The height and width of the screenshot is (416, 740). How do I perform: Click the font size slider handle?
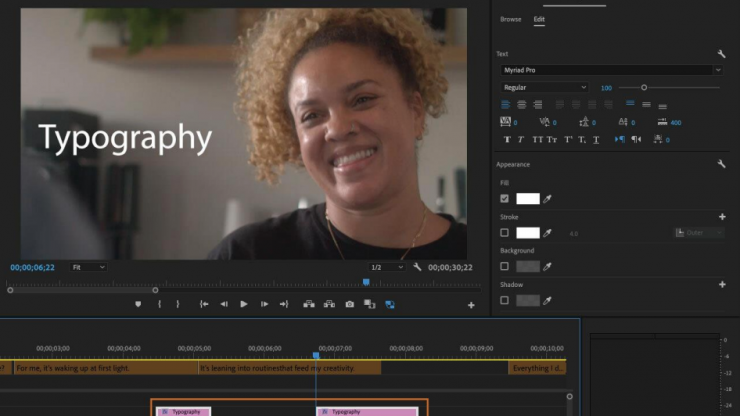click(x=644, y=88)
